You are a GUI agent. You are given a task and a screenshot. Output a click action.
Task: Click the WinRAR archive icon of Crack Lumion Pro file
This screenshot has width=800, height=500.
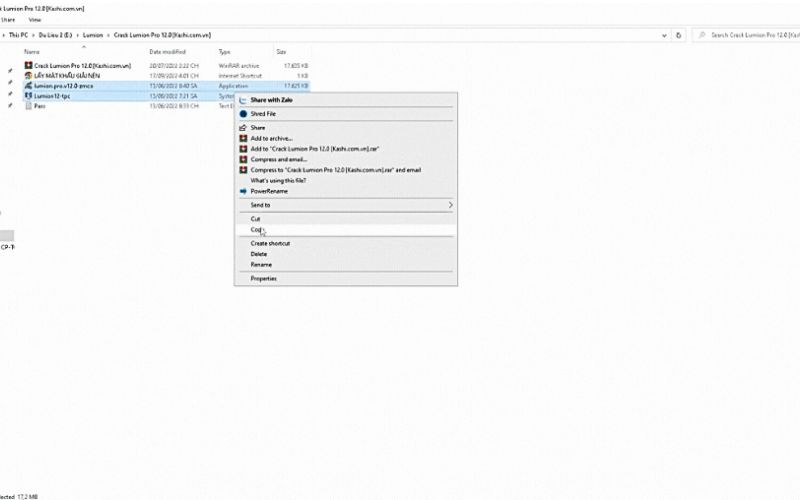coord(28,65)
